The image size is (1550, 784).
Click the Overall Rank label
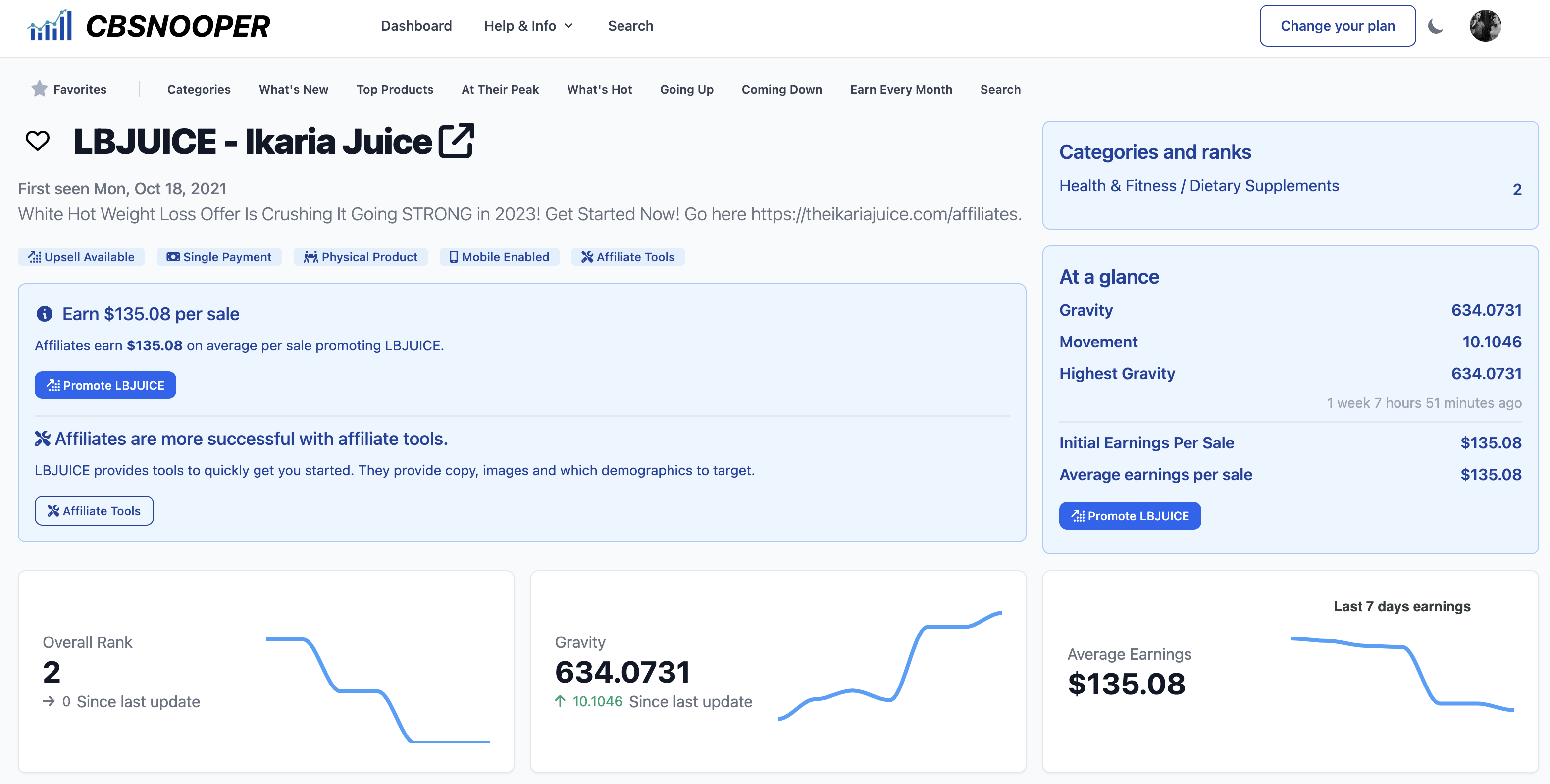click(x=87, y=642)
